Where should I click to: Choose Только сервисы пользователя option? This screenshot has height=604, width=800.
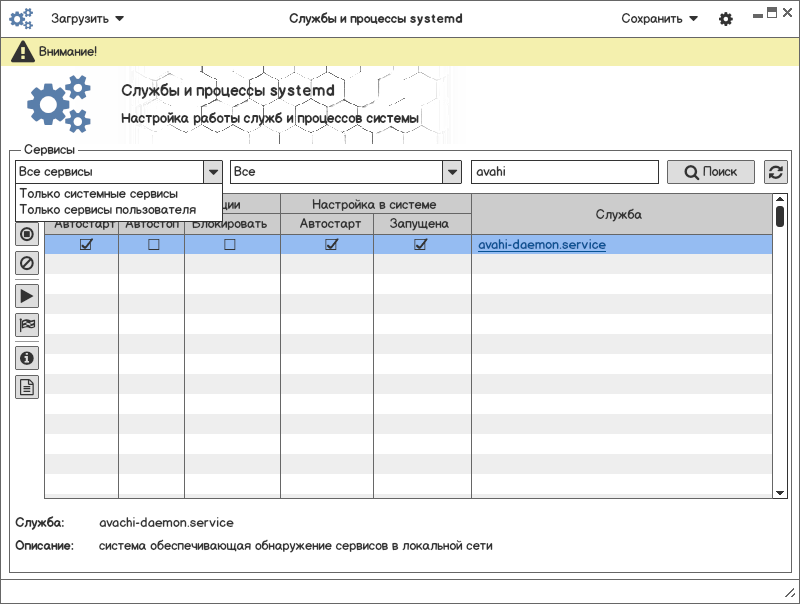tap(107, 209)
